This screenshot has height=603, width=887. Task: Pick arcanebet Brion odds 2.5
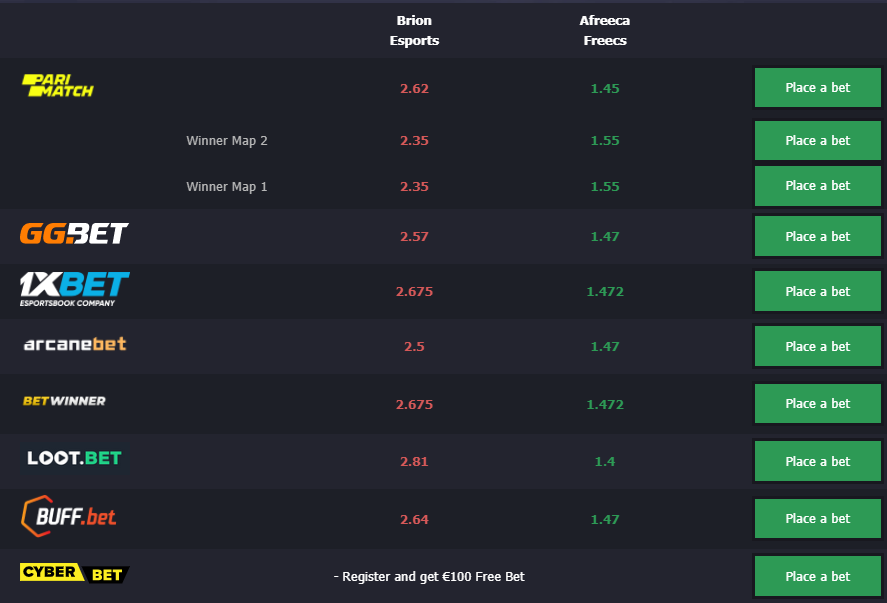click(414, 346)
